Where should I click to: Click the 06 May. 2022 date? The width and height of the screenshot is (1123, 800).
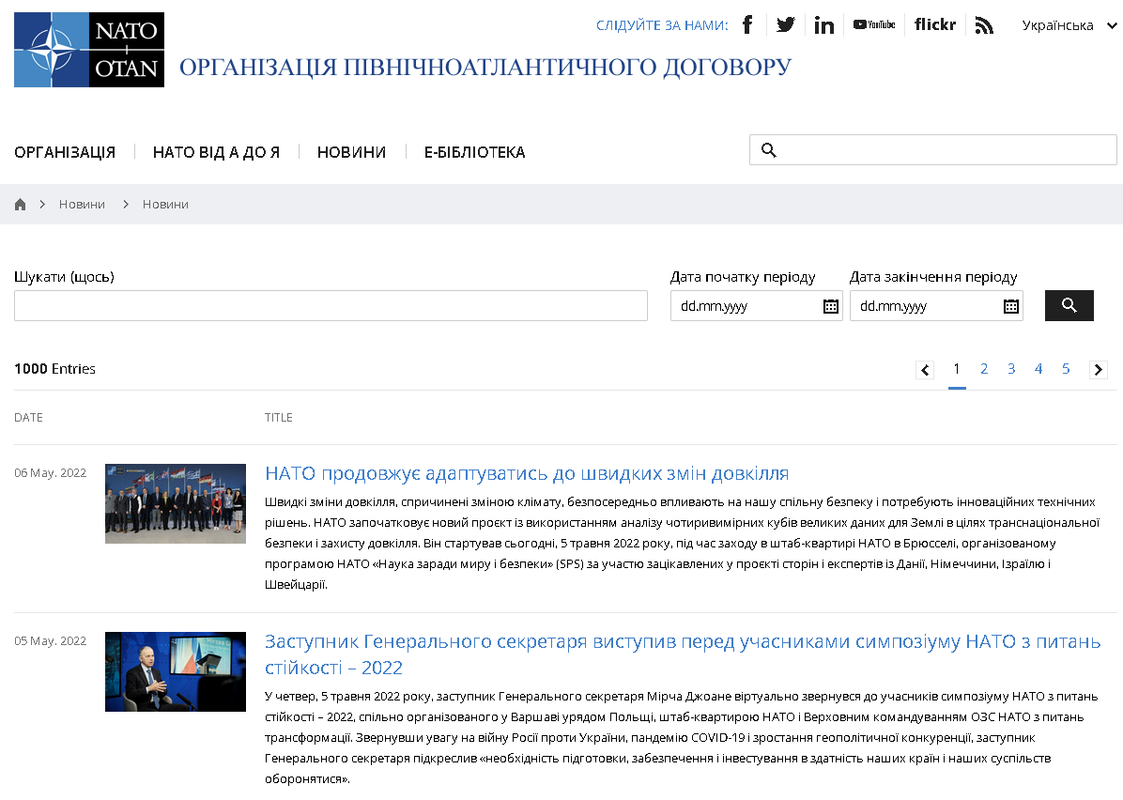(x=50, y=473)
